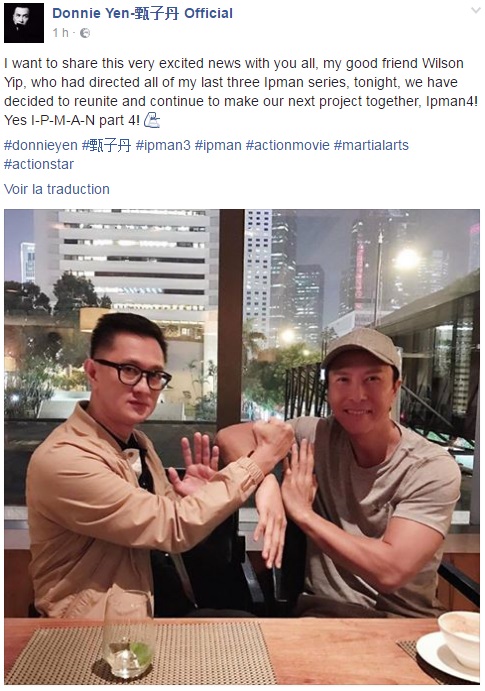Image resolution: width=485 pixels, height=691 pixels.
Task: Click the flexed bicep emoji icon
Action: click(152, 120)
